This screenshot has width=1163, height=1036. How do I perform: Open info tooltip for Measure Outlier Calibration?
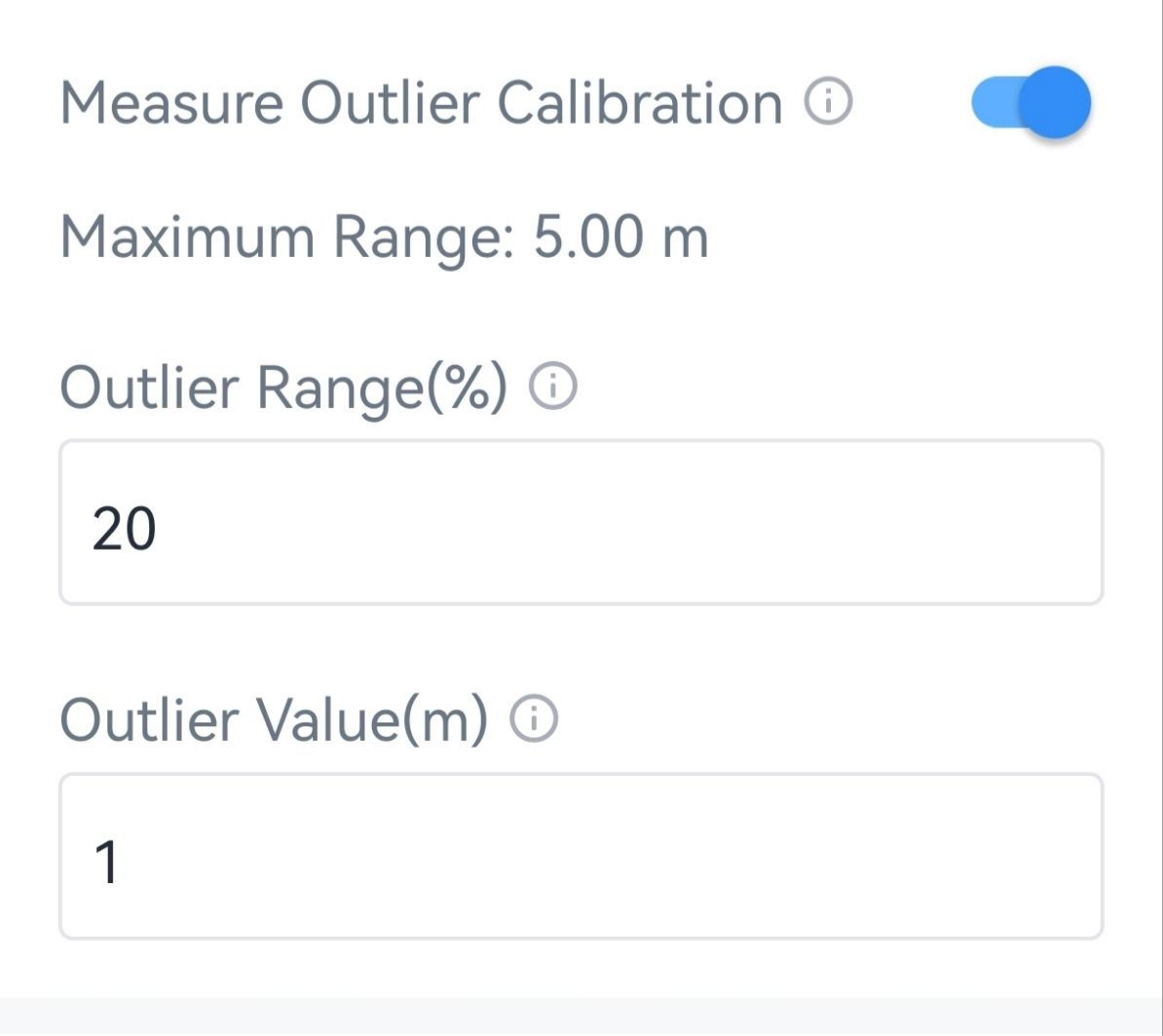828,101
